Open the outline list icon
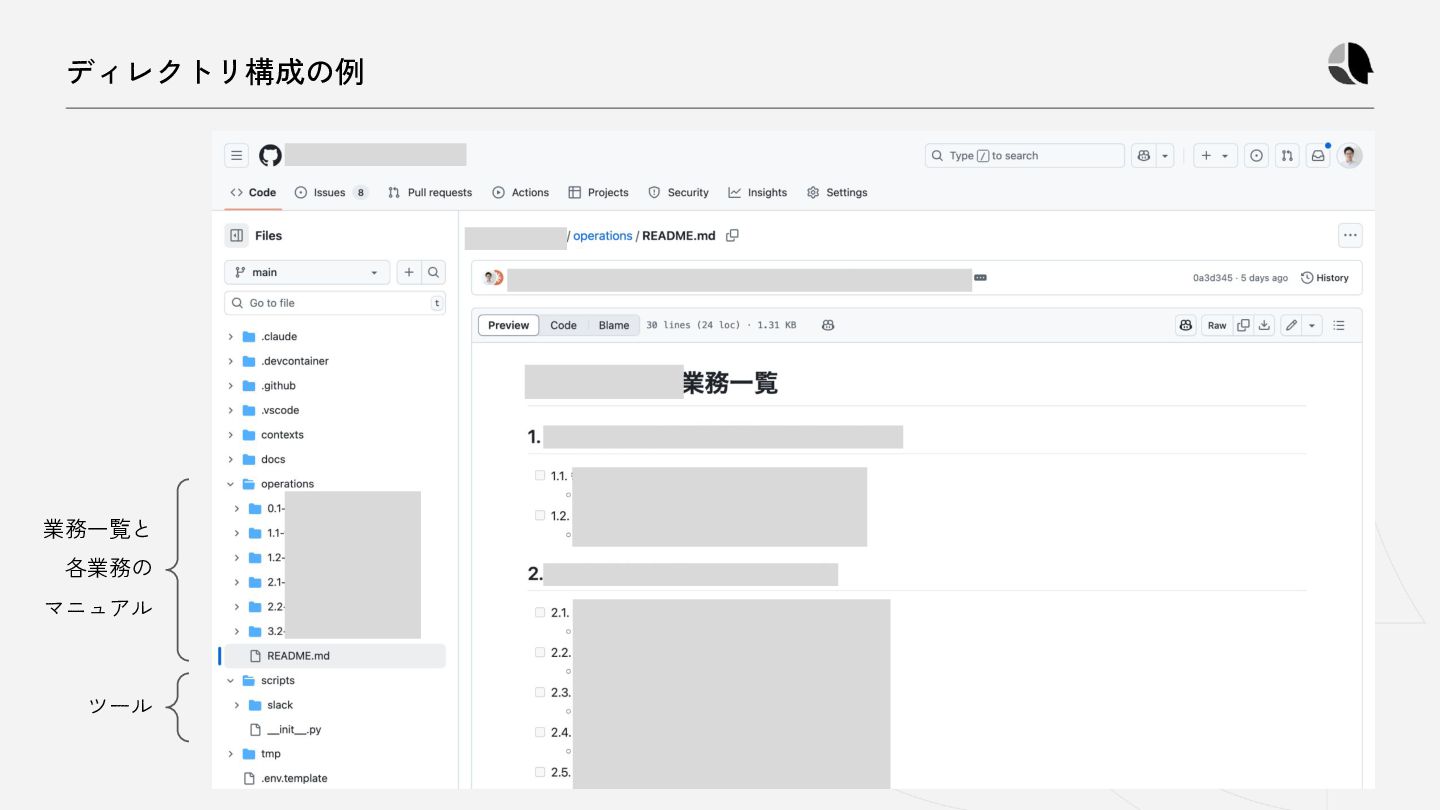The width and height of the screenshot is (1440, 810). tap(1339, 325)
